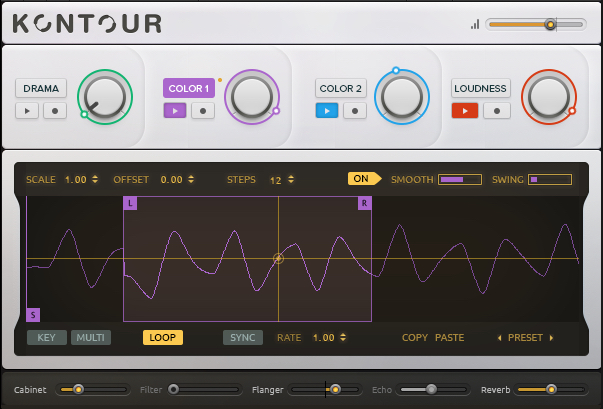Viewport: 603px width, 409px height.
Task: Click the COLOR 2 record button
Action: pos(355,111)
